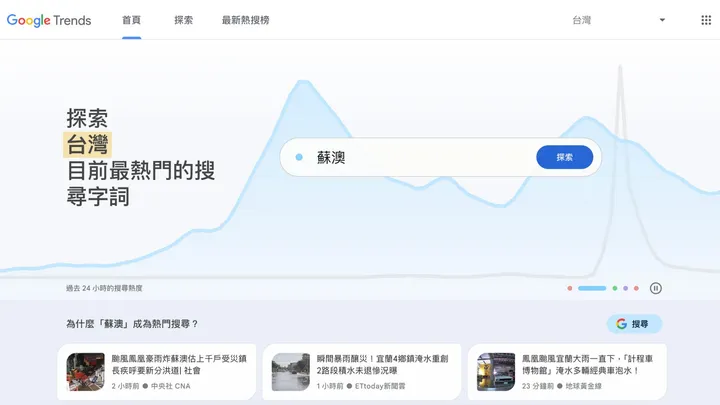Click the region dropdown arrow
This screenshot has height=405, width=720.
(x=662, y=20)
